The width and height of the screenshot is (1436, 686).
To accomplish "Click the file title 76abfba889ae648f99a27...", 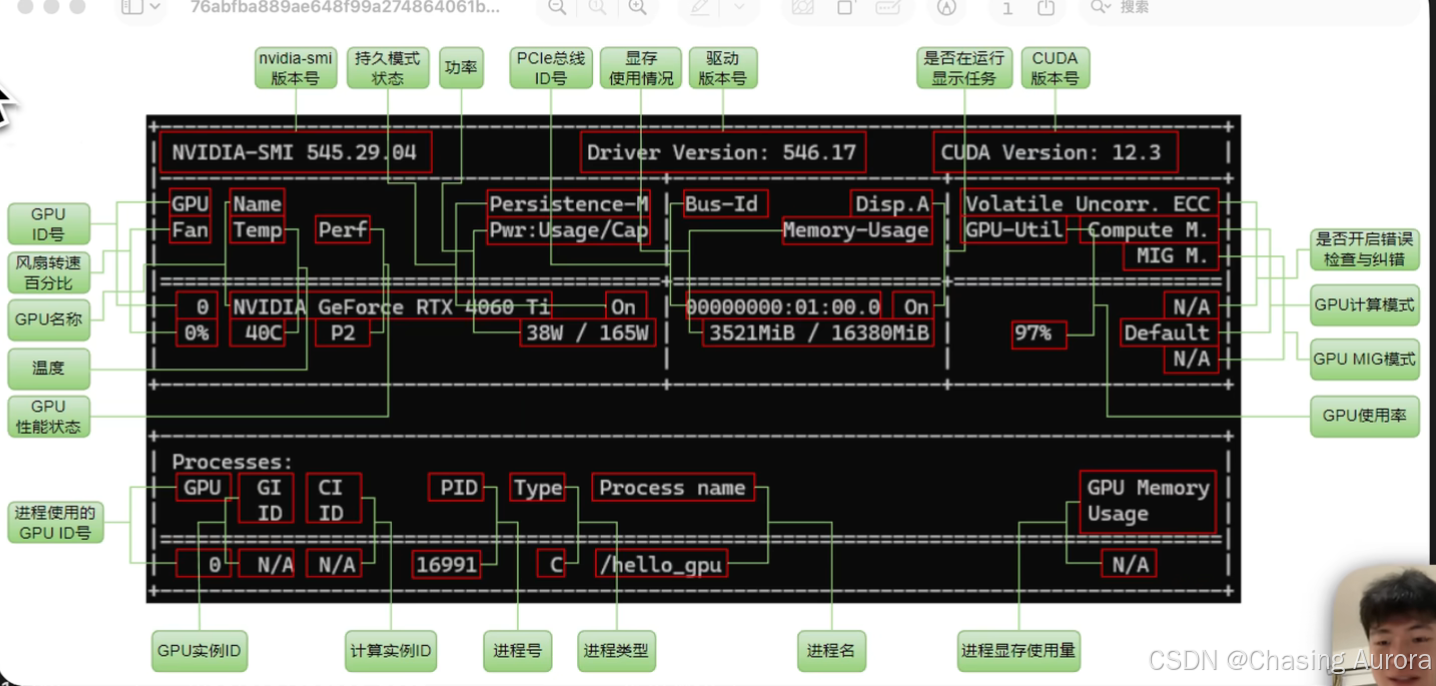I will [345, 7].
